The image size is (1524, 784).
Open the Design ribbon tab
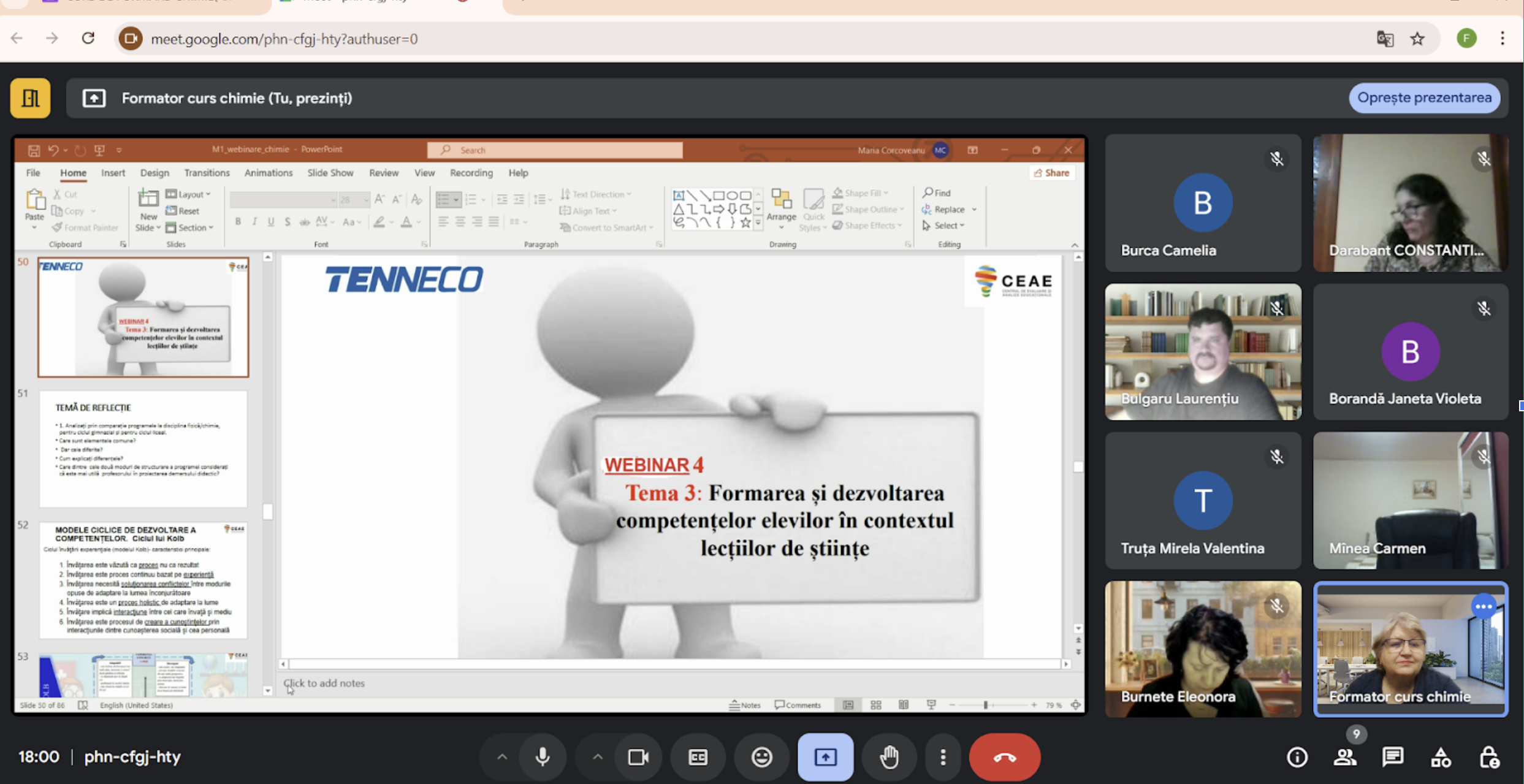pyautogui.click(x=154, y=173)
